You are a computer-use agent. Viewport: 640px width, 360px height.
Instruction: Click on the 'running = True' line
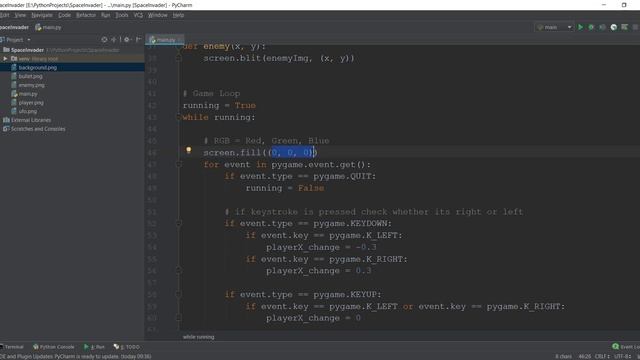[219, 105]
